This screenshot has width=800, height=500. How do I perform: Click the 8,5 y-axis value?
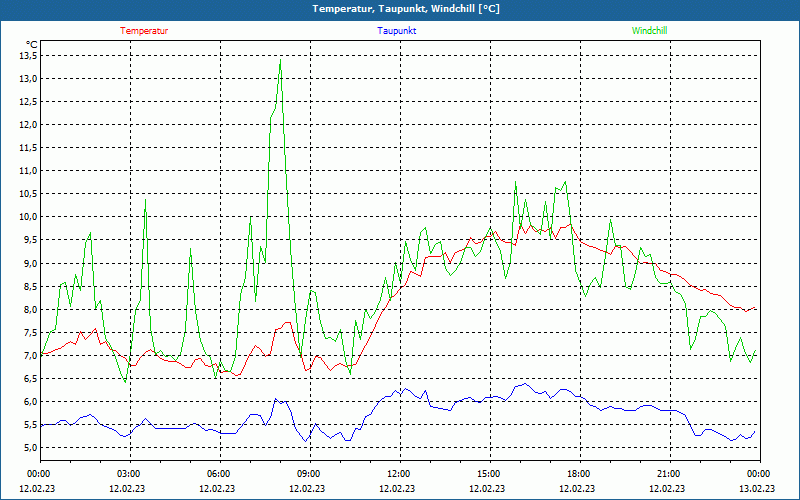pyautogui.click(x=30, y=286)
